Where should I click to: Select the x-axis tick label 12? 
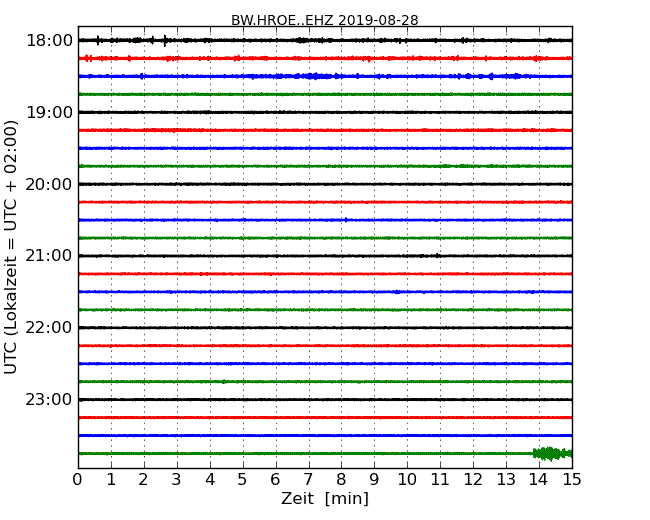pos(473,480)
